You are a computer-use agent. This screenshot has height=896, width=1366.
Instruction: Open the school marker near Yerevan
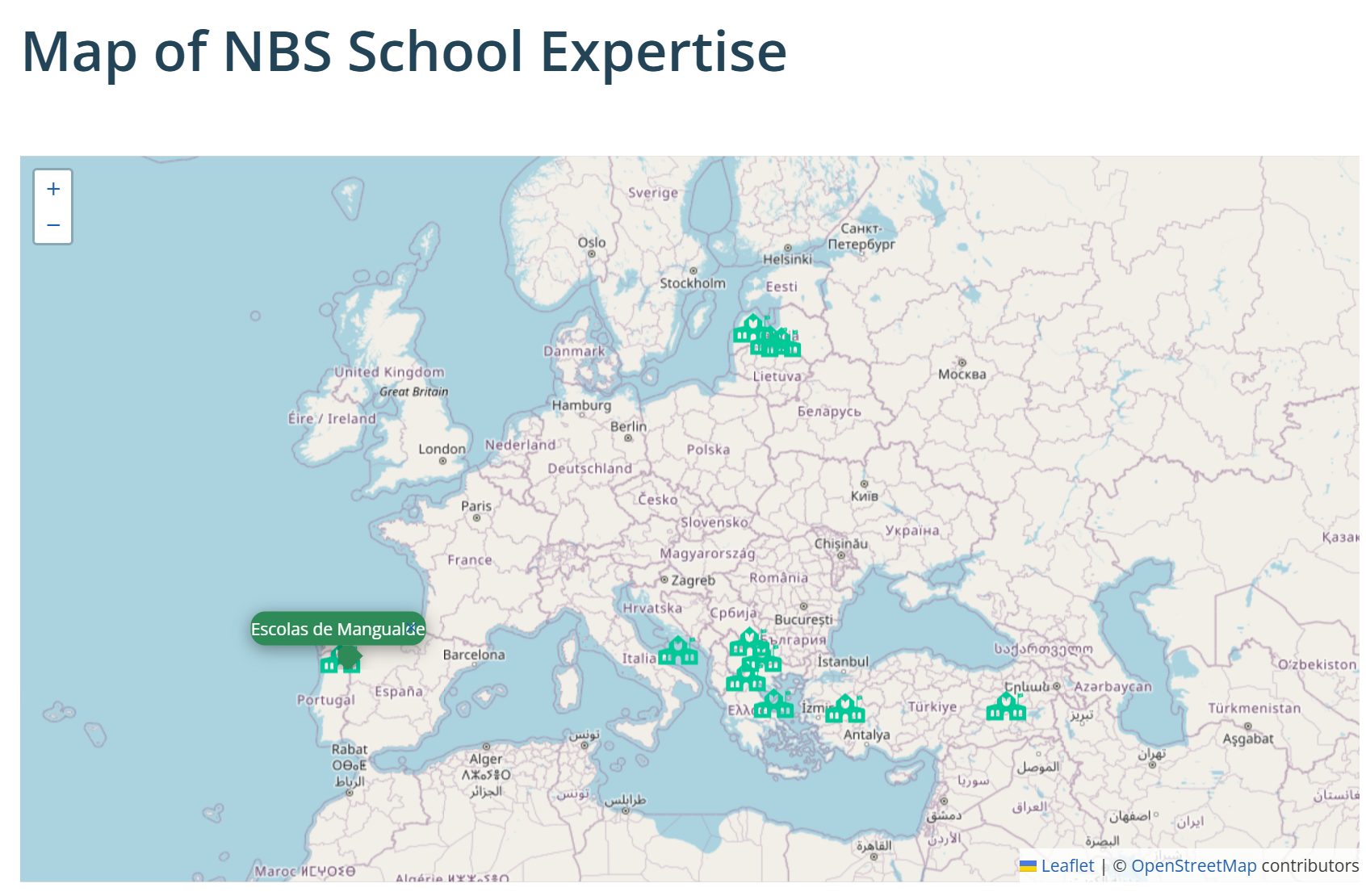[1006, 707]
